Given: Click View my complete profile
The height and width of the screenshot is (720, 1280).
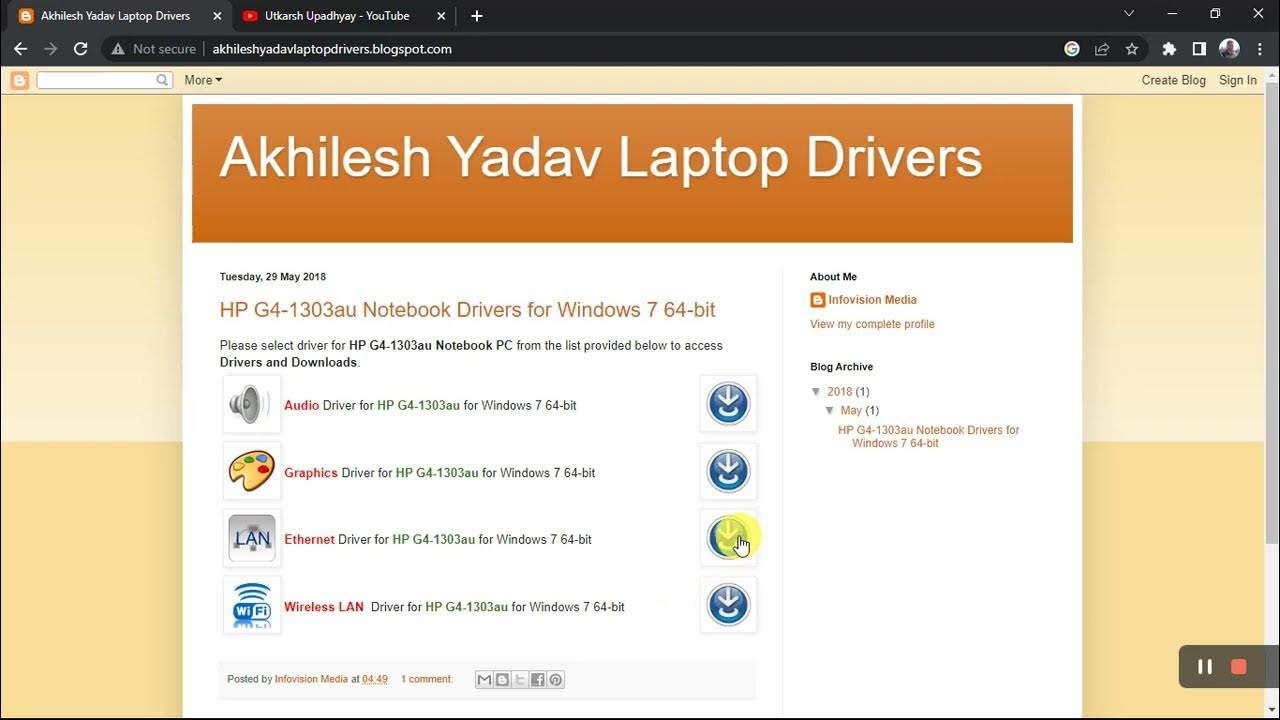Looking at the screenshot, I should point(872,324).
